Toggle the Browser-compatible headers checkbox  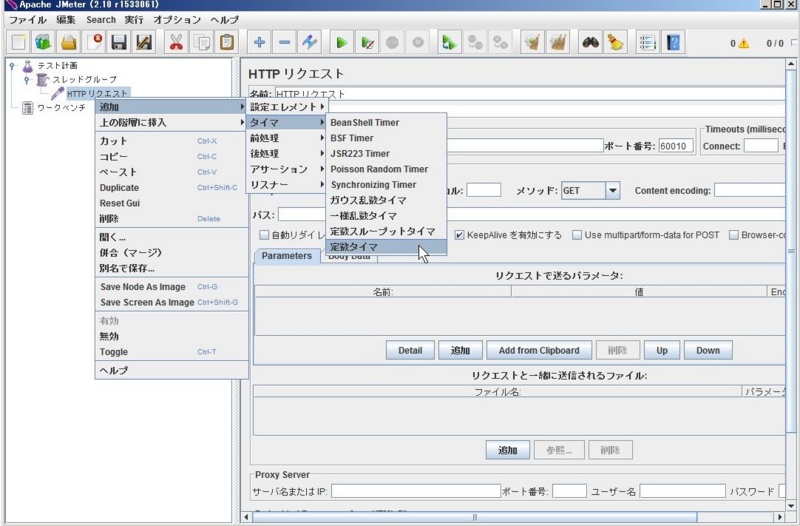[x=734, y=235]
